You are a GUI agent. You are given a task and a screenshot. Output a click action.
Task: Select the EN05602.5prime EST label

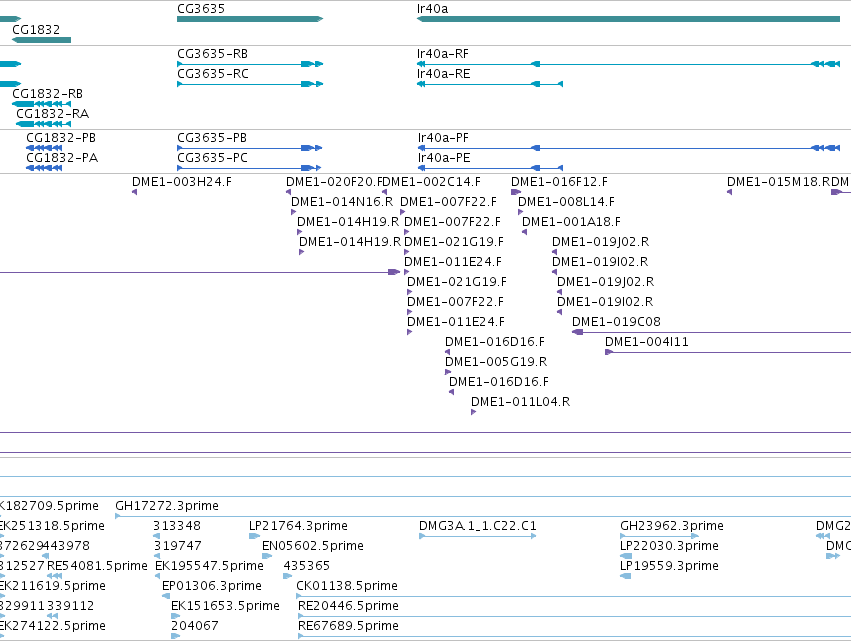(313, 546)
